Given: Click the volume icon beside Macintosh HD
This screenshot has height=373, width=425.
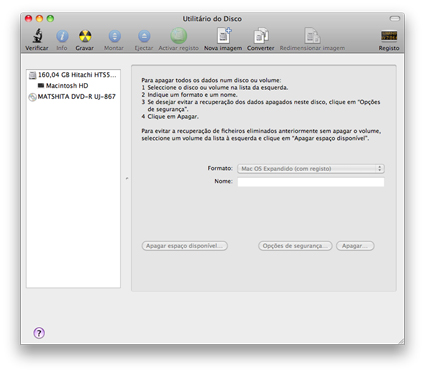Looking at the screenshot, I should coord(41,86).
